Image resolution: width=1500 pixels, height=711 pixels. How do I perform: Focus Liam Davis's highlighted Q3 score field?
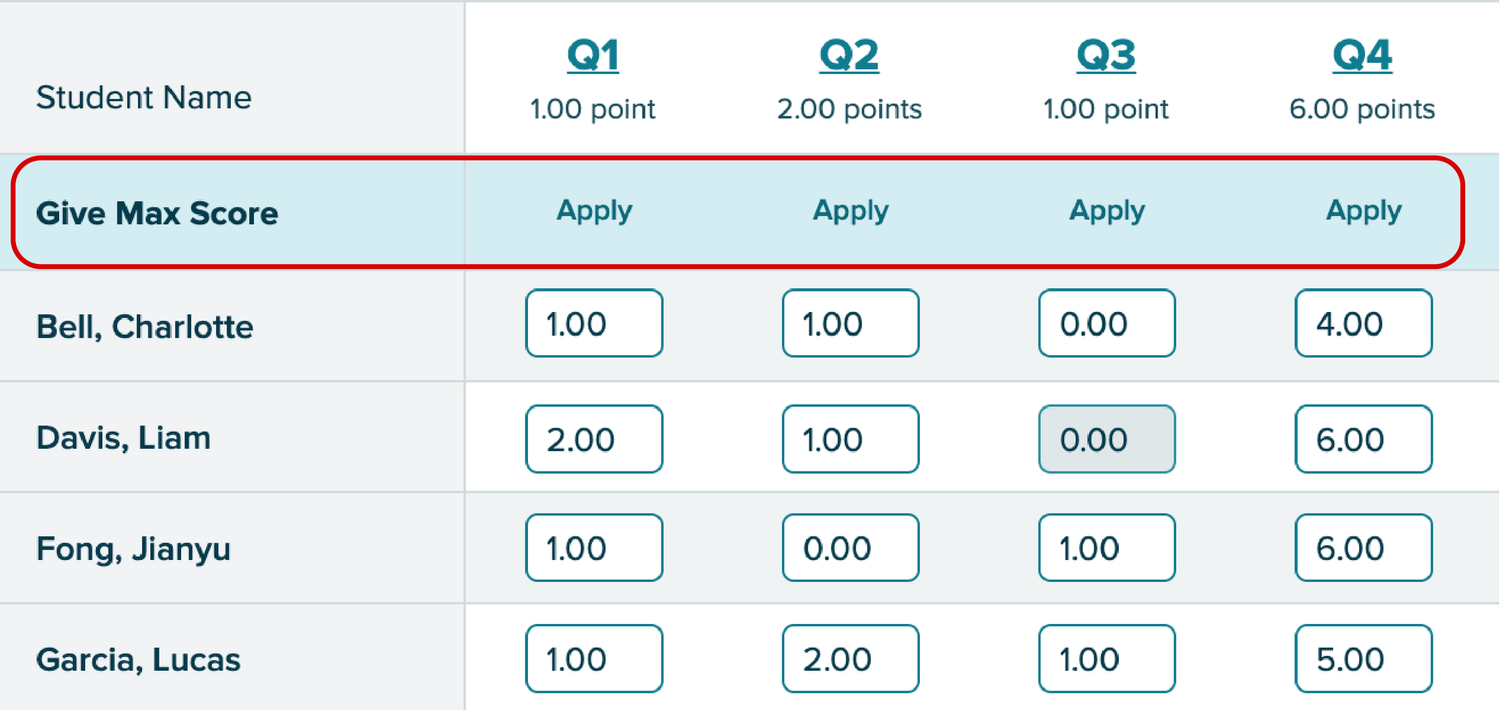pyautogui.click(x=1107, y=439)
